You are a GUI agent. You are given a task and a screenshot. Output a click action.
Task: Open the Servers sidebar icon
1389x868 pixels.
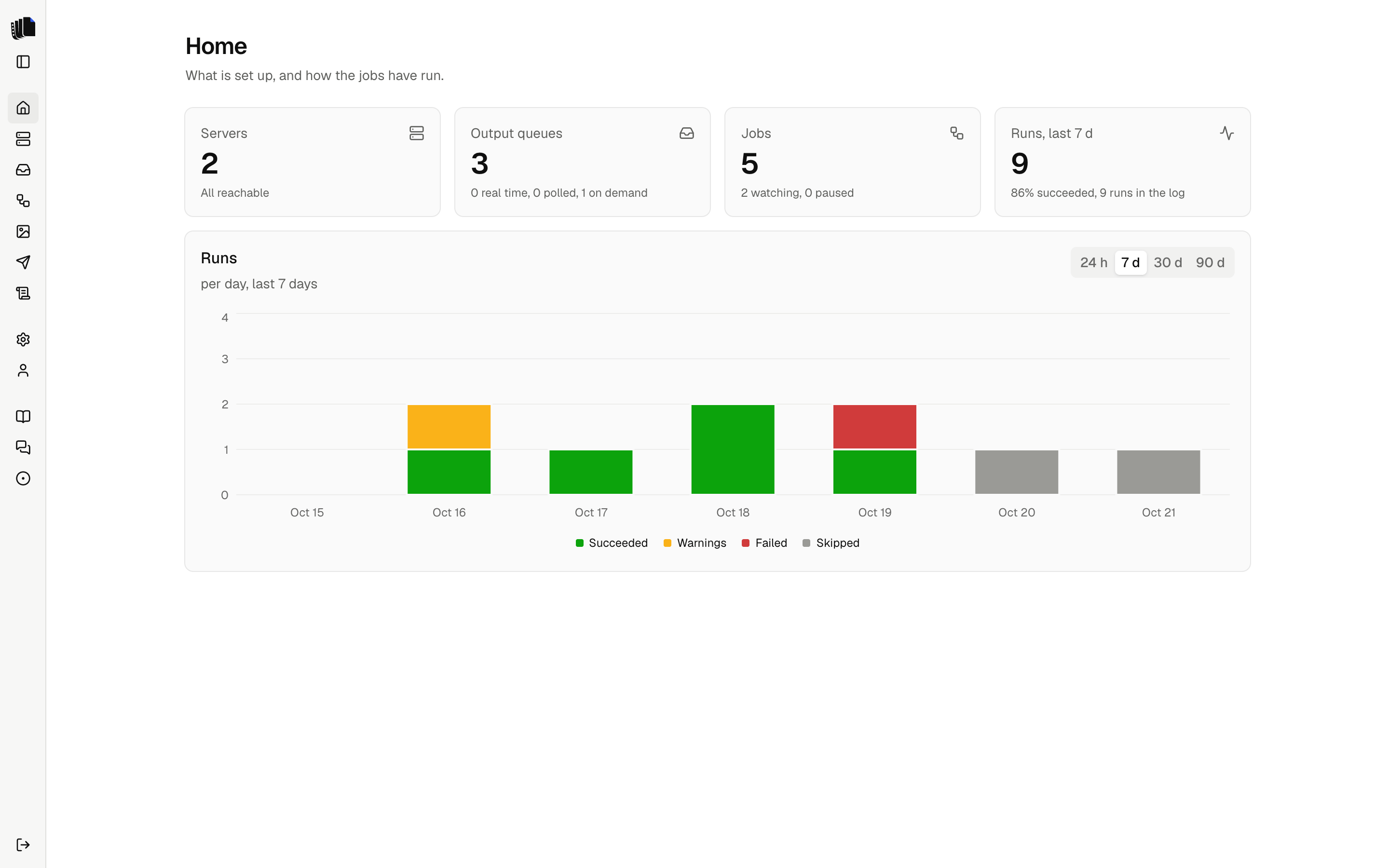pyautogui.click(x=23, y=139)
